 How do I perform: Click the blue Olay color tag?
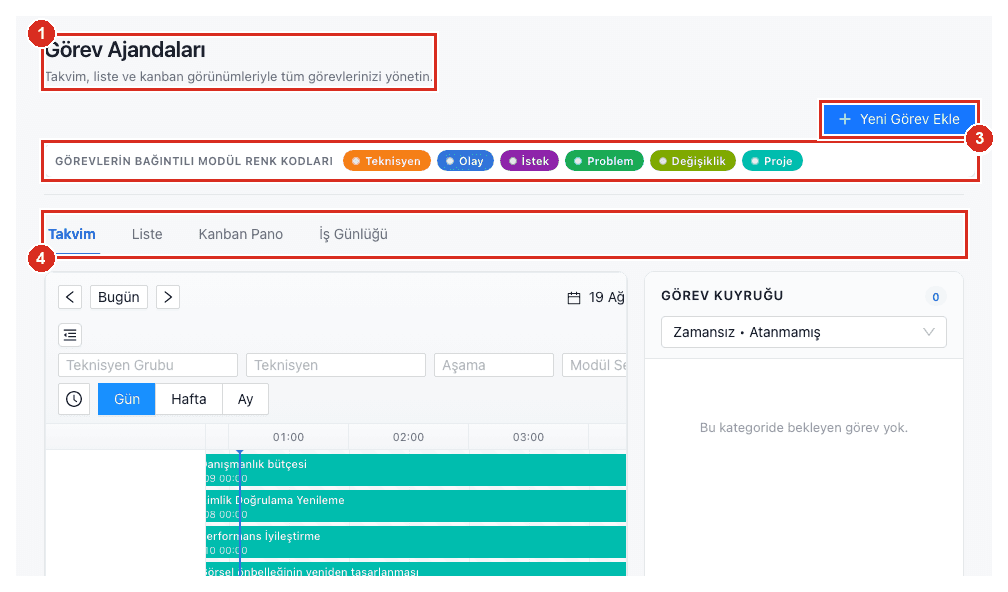pyautogui.click(x=465, y=161)
